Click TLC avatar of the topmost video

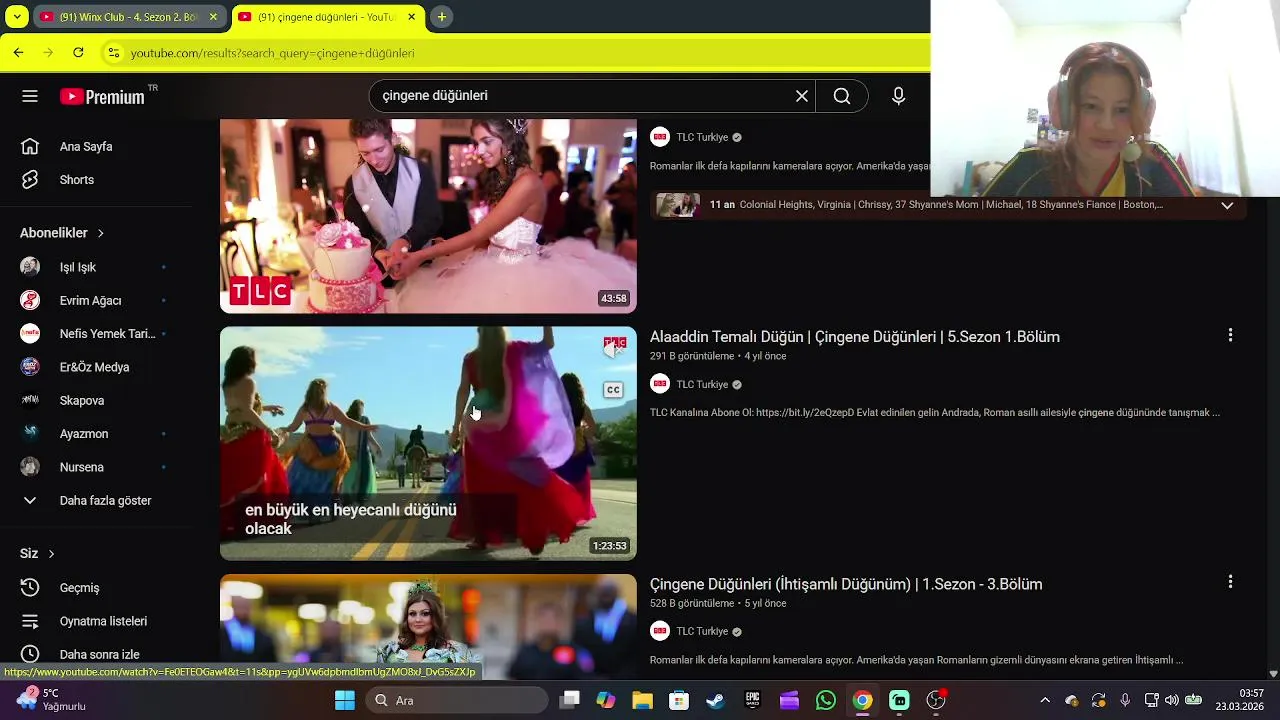click(660, 137)
